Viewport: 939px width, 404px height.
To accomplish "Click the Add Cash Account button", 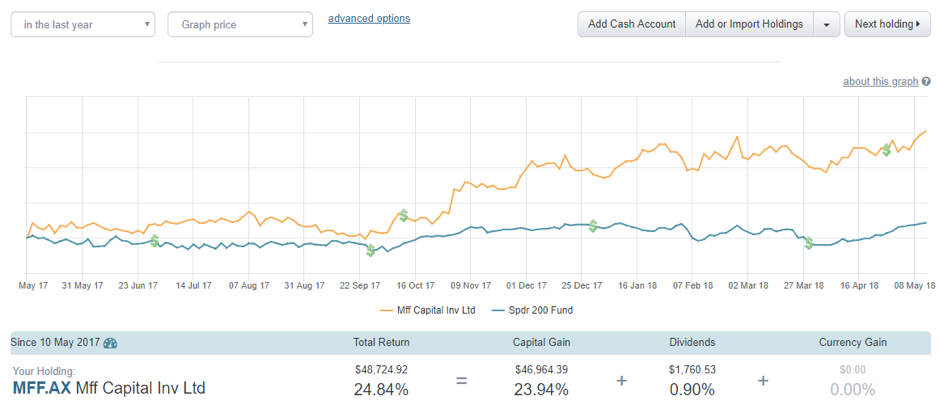I will 632,24.
